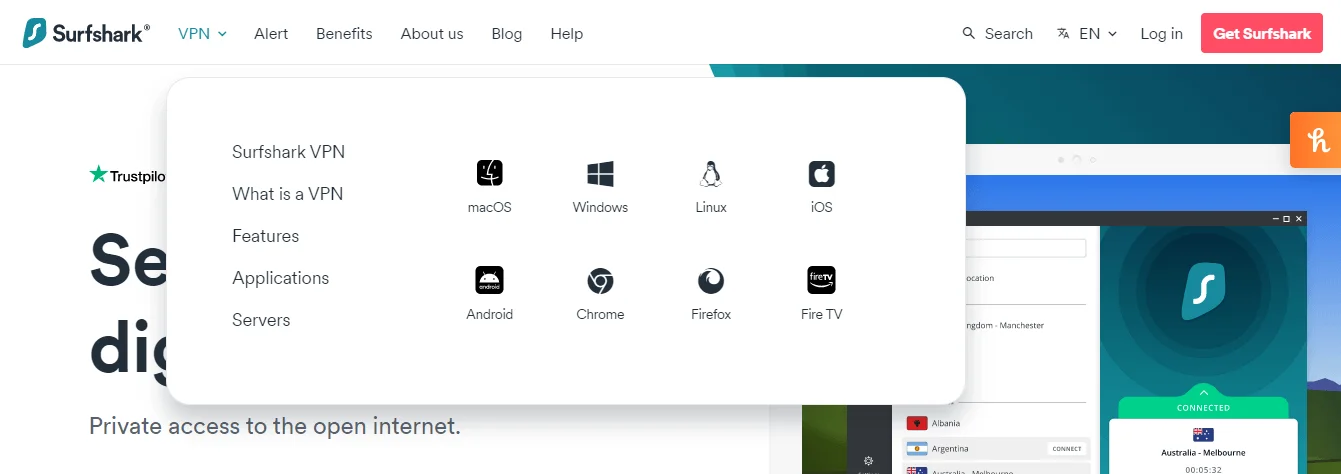1341x474 pixels.
Task: Open the EN language dropdown
Action: coord(1098,33)
